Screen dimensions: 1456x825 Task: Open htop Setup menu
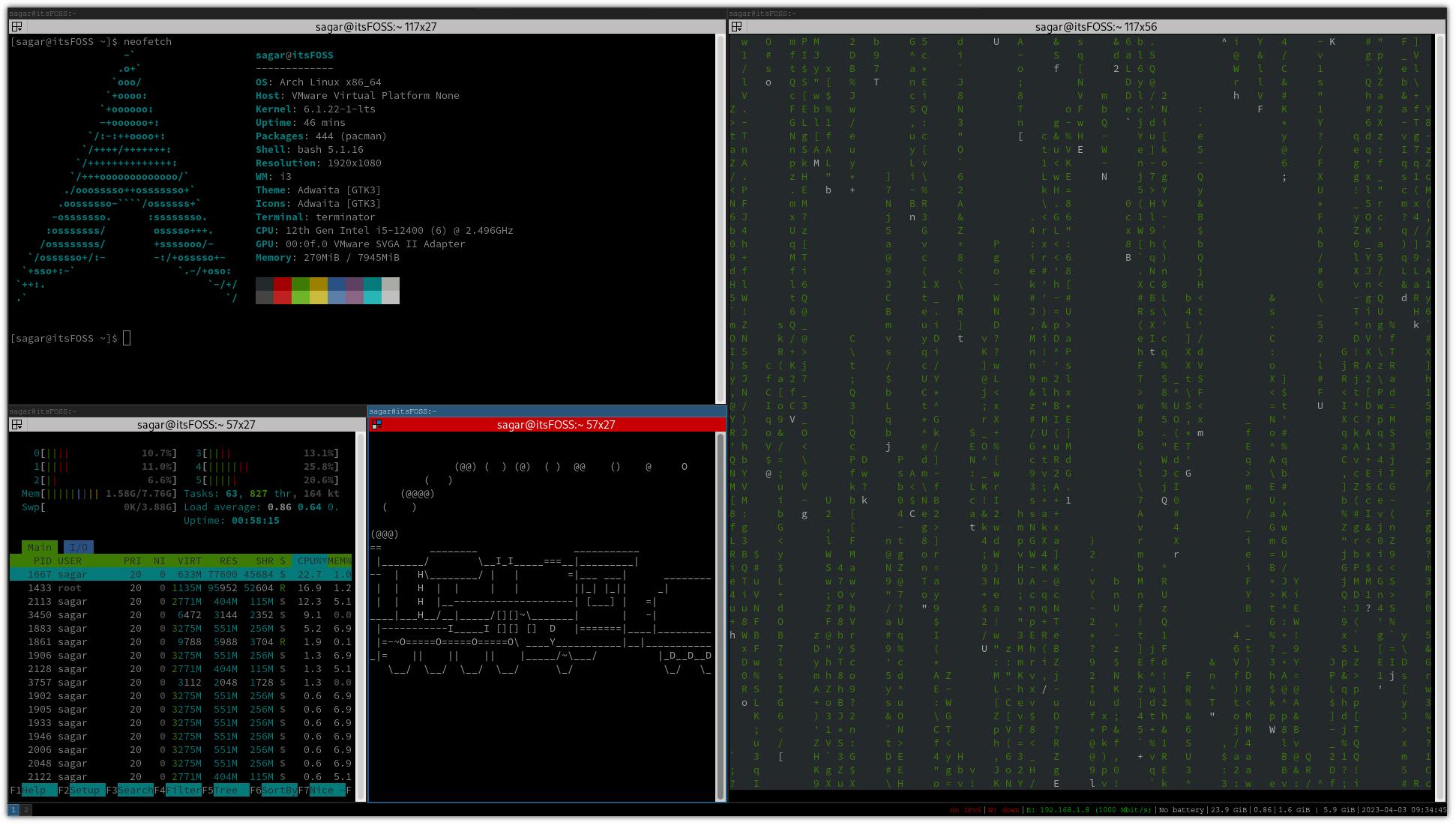(85, 791)
